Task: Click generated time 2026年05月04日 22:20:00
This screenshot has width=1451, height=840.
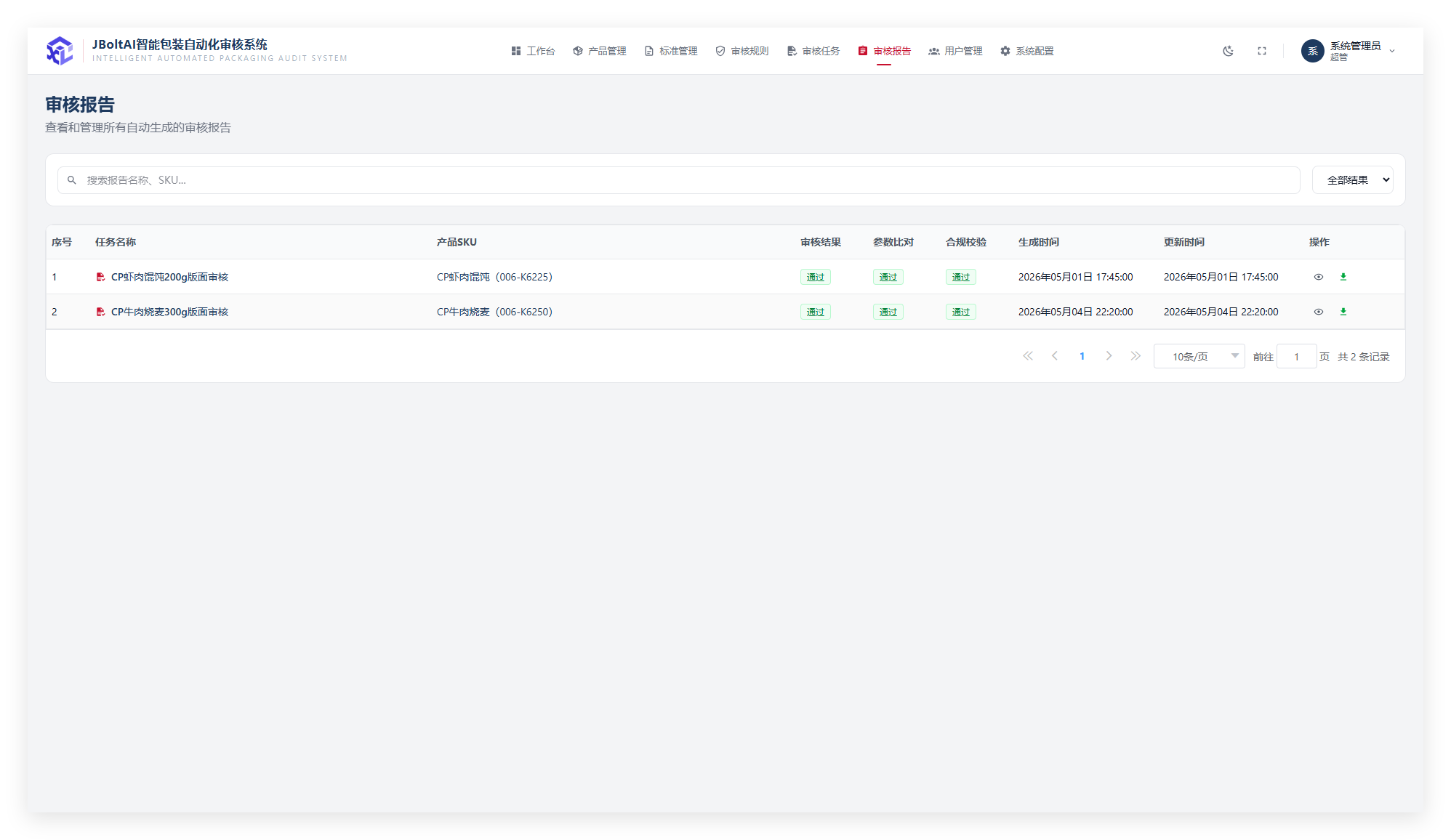Action: (1075, 312)
